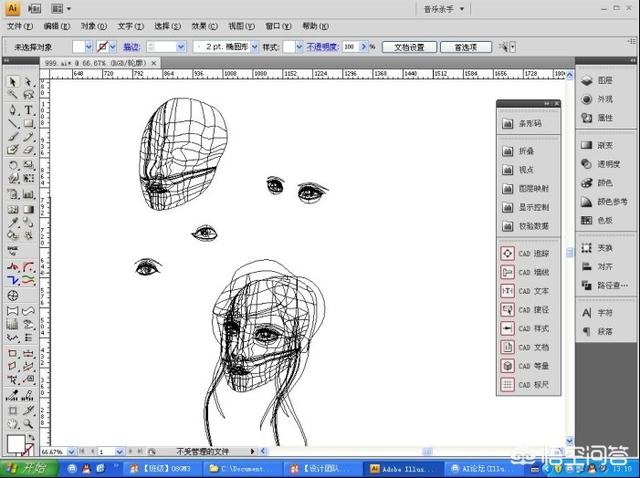Open the 效果(C) menu
This screenshot has height=478, width=640.
(204, 26)
